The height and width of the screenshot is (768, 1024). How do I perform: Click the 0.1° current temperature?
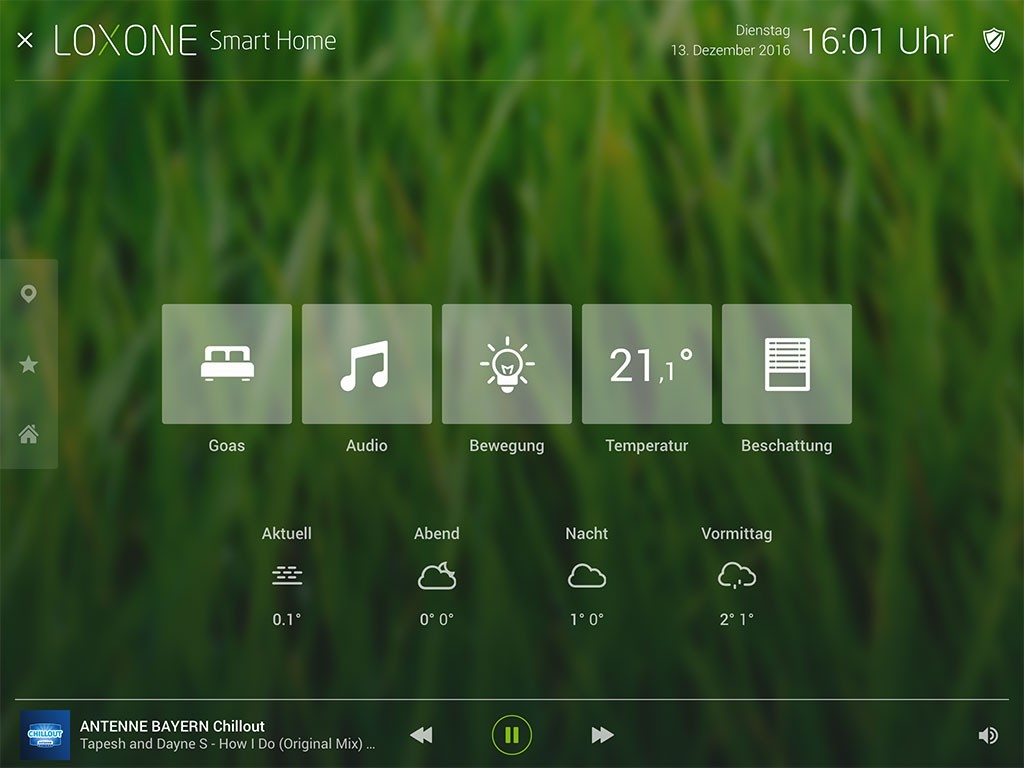tap(287, 619)
